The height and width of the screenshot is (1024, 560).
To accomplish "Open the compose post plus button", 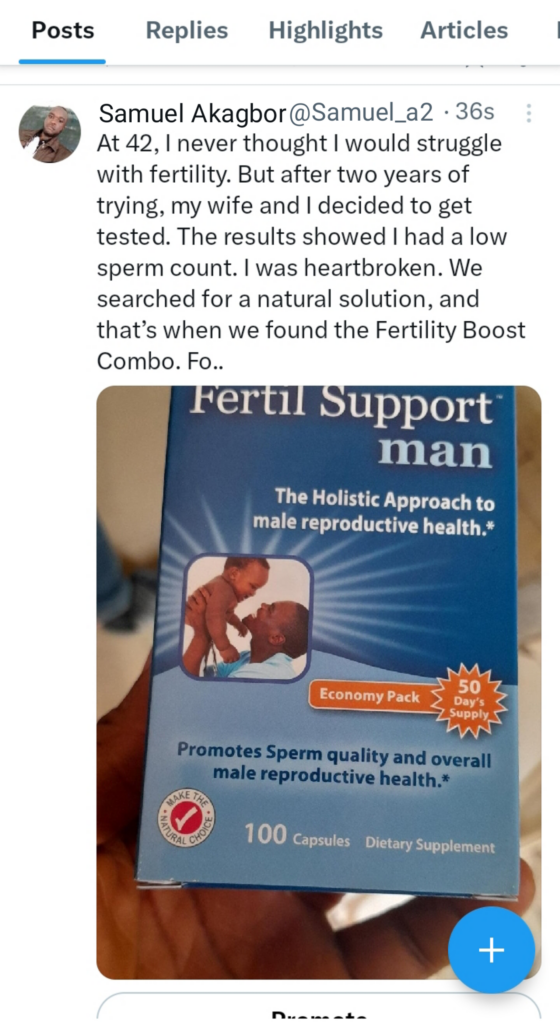I will point(491,950).
